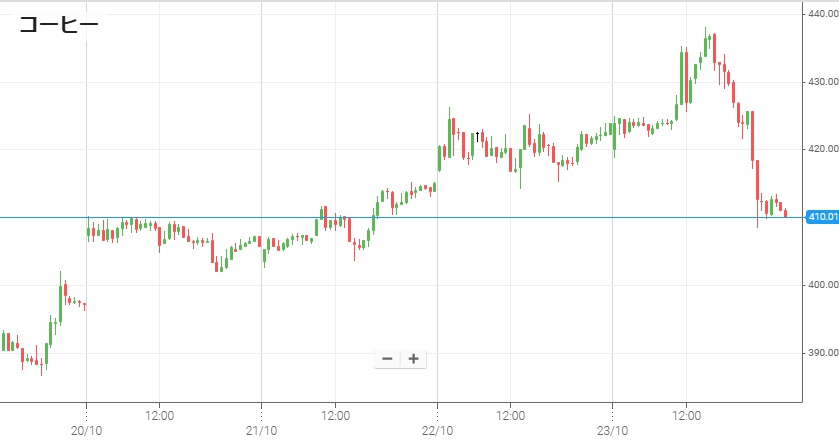
Task: Click the blue 410.01 current price tag
Action: (821, 217)
